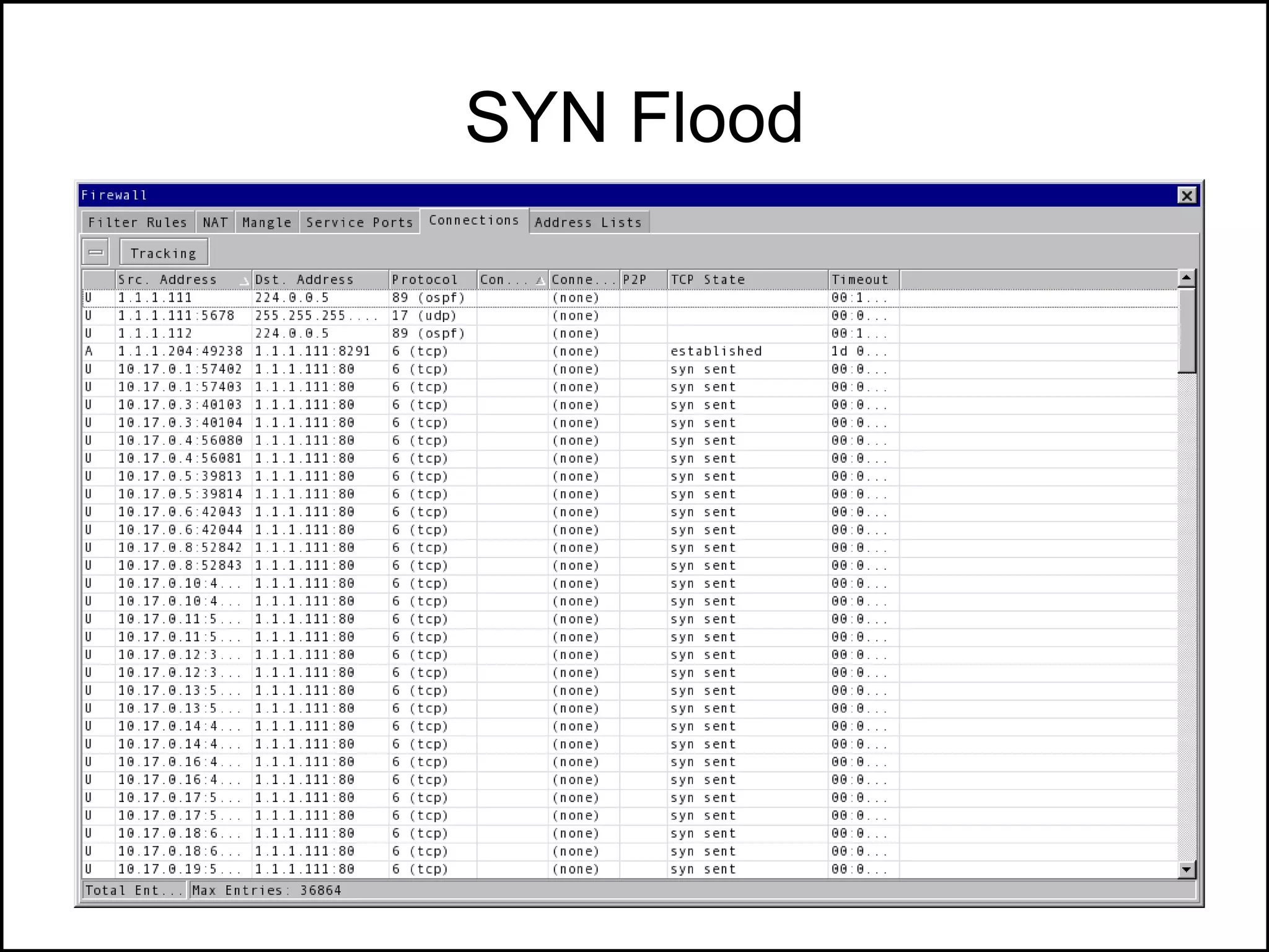The width and height of the screenshot is (1269, 952).
Task: Click source address 10.17.0.3:40104
Action: [x=180, y=423]
